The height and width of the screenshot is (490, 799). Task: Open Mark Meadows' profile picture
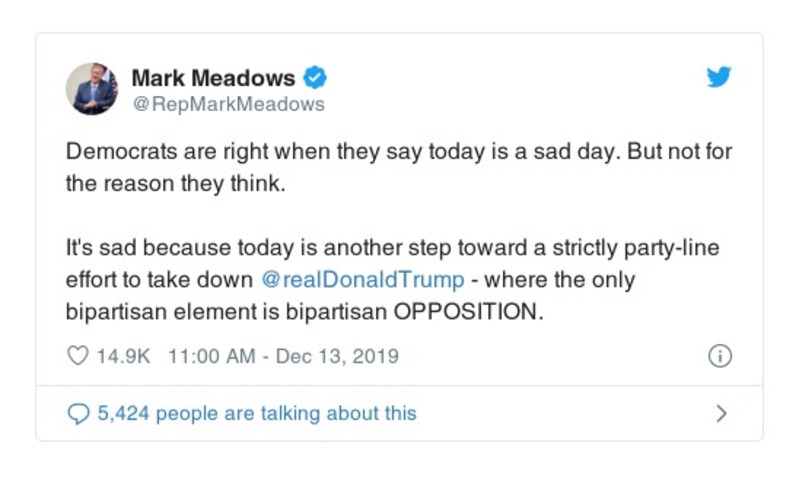(92, 89)
